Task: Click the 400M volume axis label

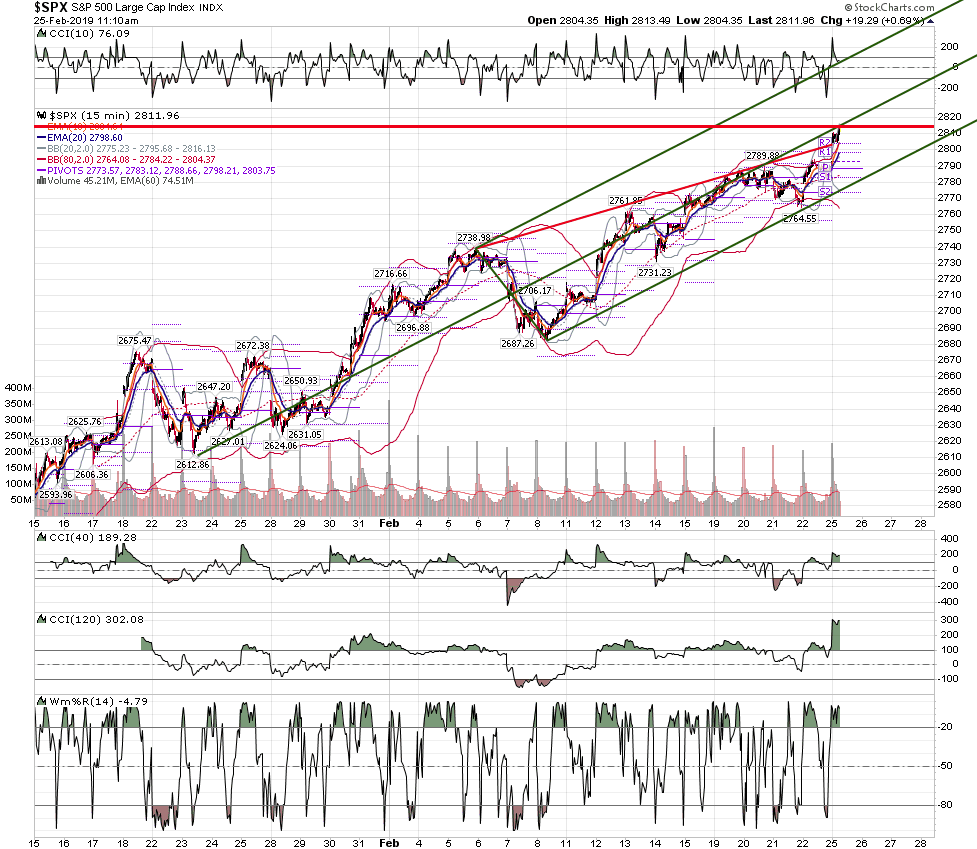Action: (18, 387)
